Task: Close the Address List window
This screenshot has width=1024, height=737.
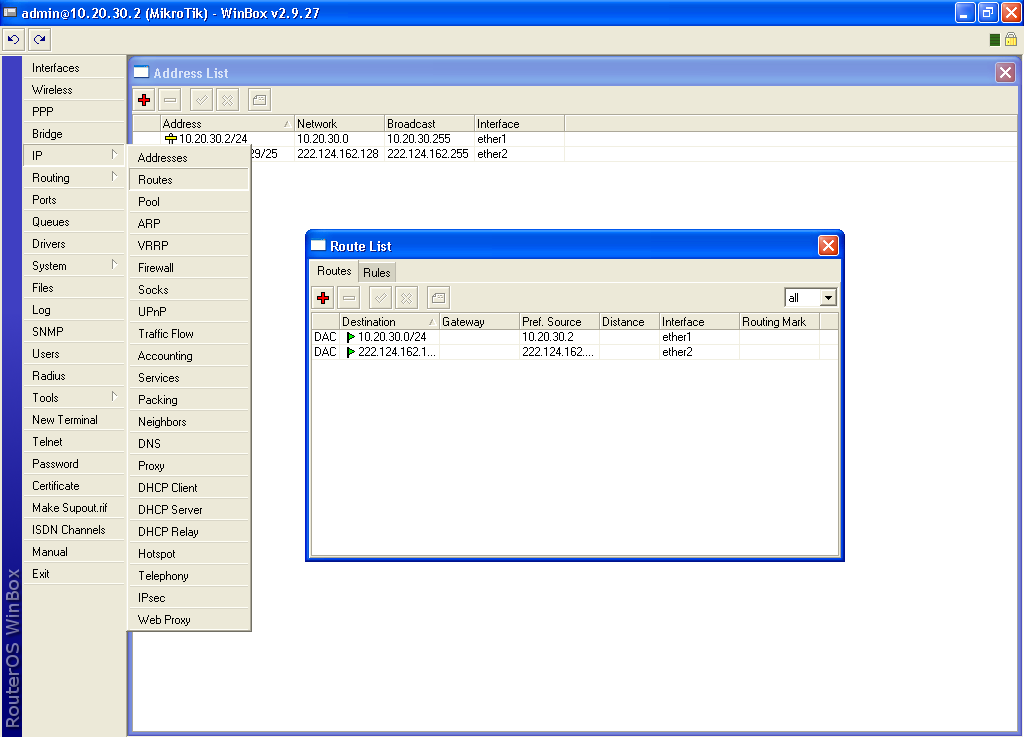Action: click(1005, 72)
